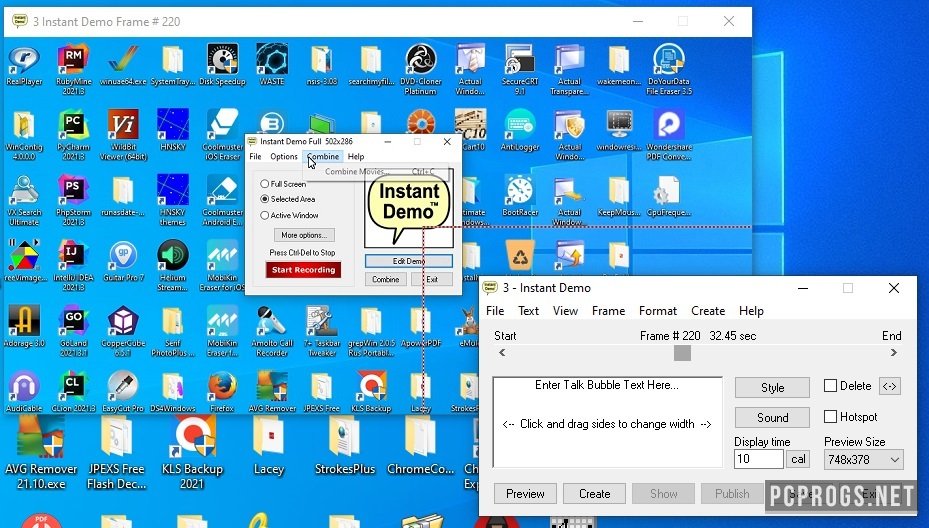Open the AudiCable desktop icon
Image resolution: width=929 pixels, height=528 pixels.
pyautogui.click(x=24, y=392)
